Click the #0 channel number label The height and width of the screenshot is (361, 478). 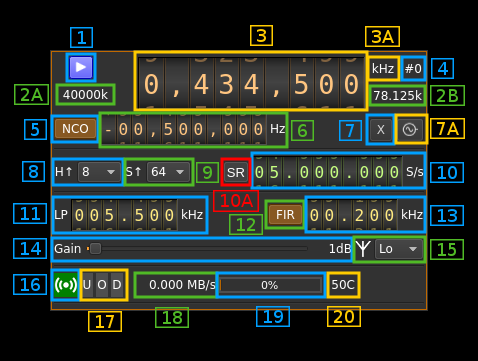pyautogui.click(x=413, y=69)
